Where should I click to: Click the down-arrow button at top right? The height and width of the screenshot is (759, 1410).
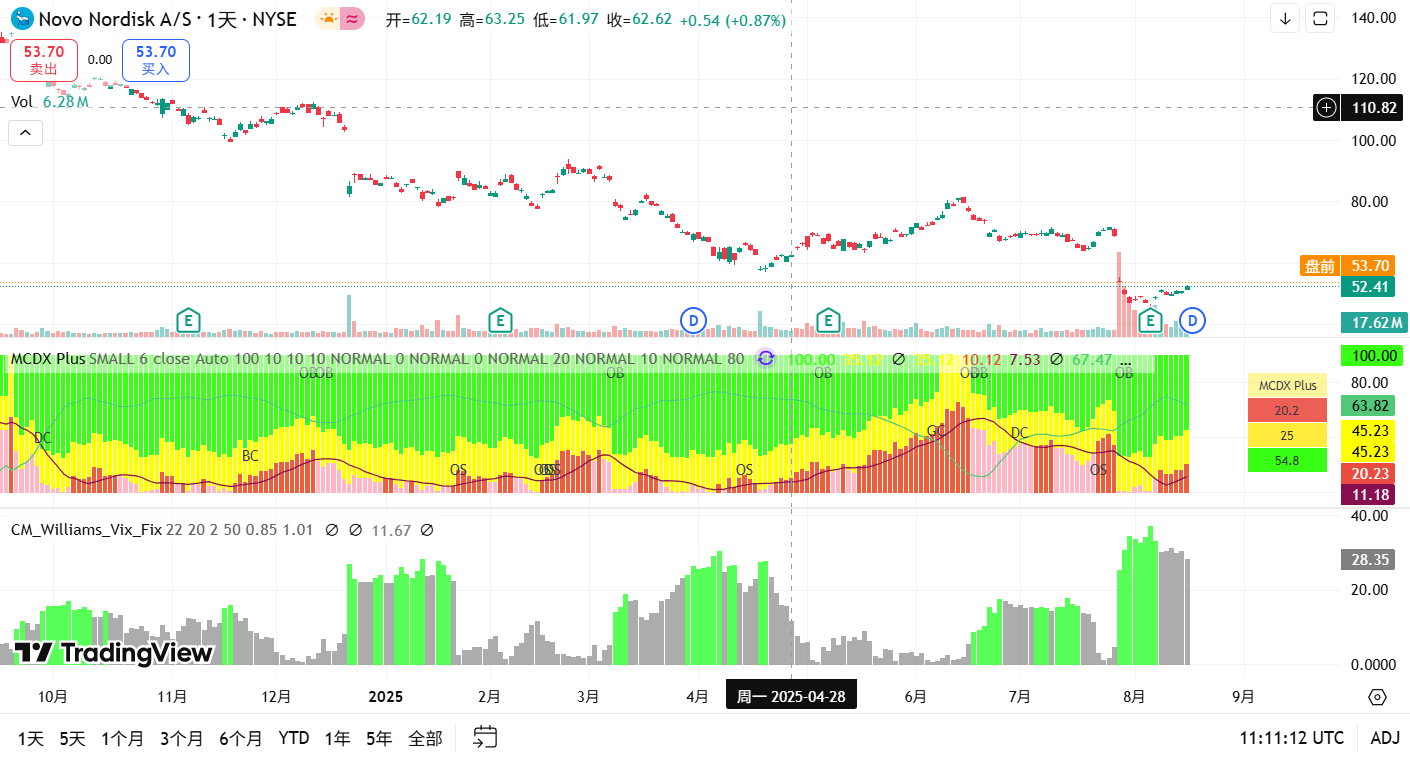pos(1285,18)
